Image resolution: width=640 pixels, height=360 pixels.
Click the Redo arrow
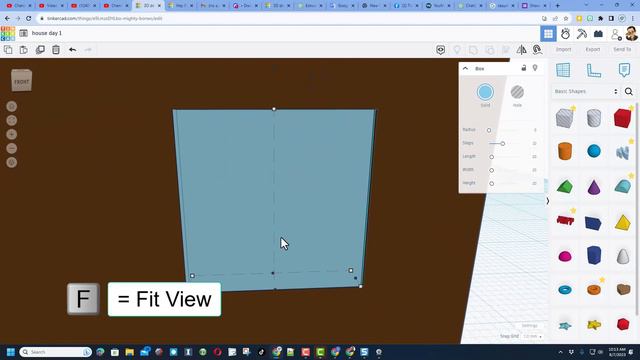tap(88, 50)
